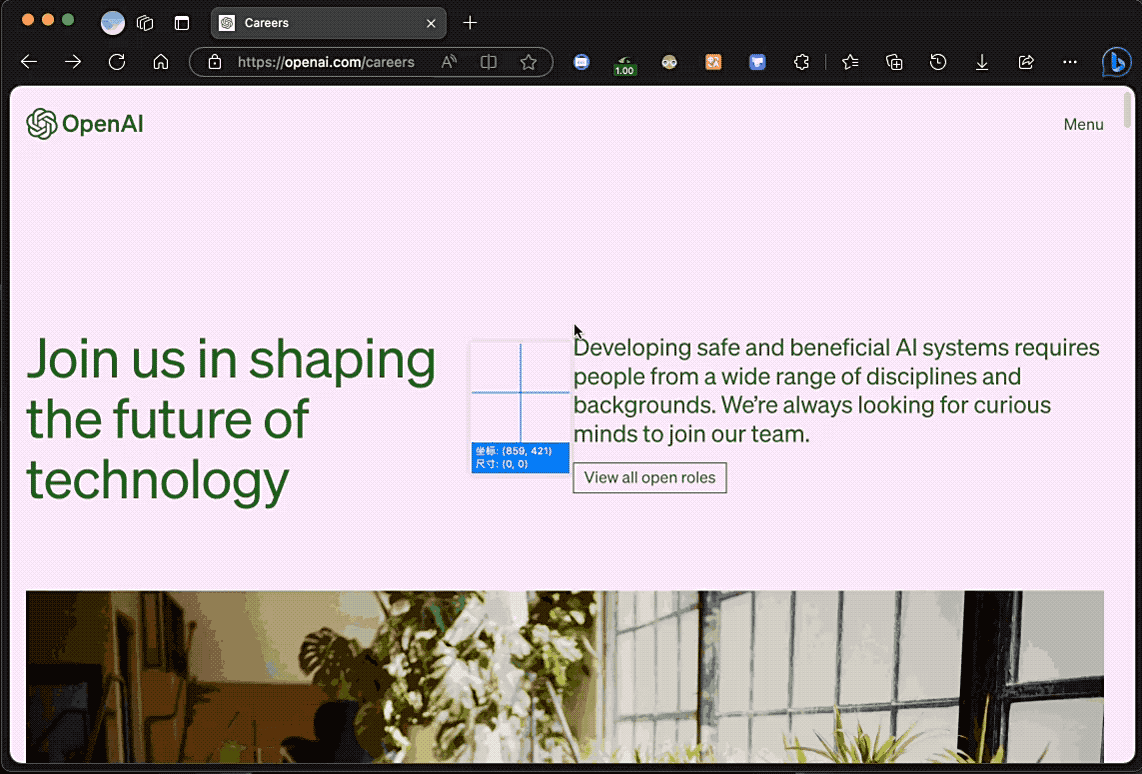Click heading 'Join us in shaping'

click(x=231, y=359)
